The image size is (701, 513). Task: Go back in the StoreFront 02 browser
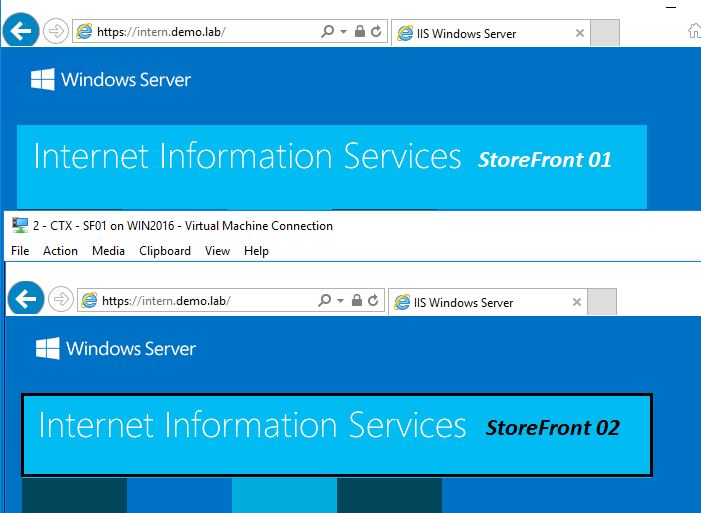[x=25, y=299]
